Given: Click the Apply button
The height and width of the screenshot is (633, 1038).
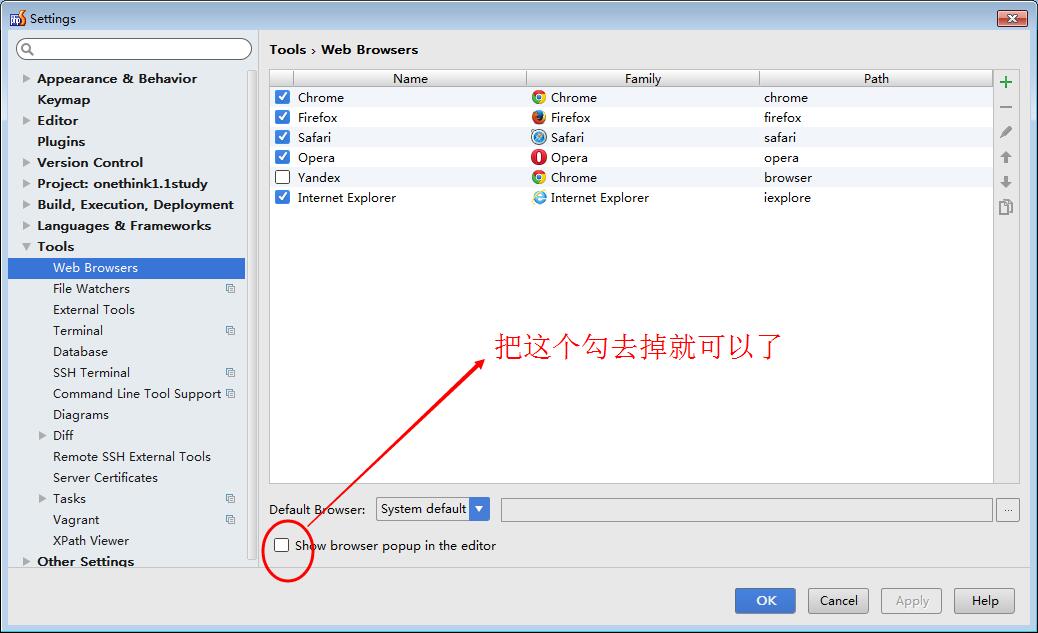Looking at the screenshot, I should [x=912, y=601].
